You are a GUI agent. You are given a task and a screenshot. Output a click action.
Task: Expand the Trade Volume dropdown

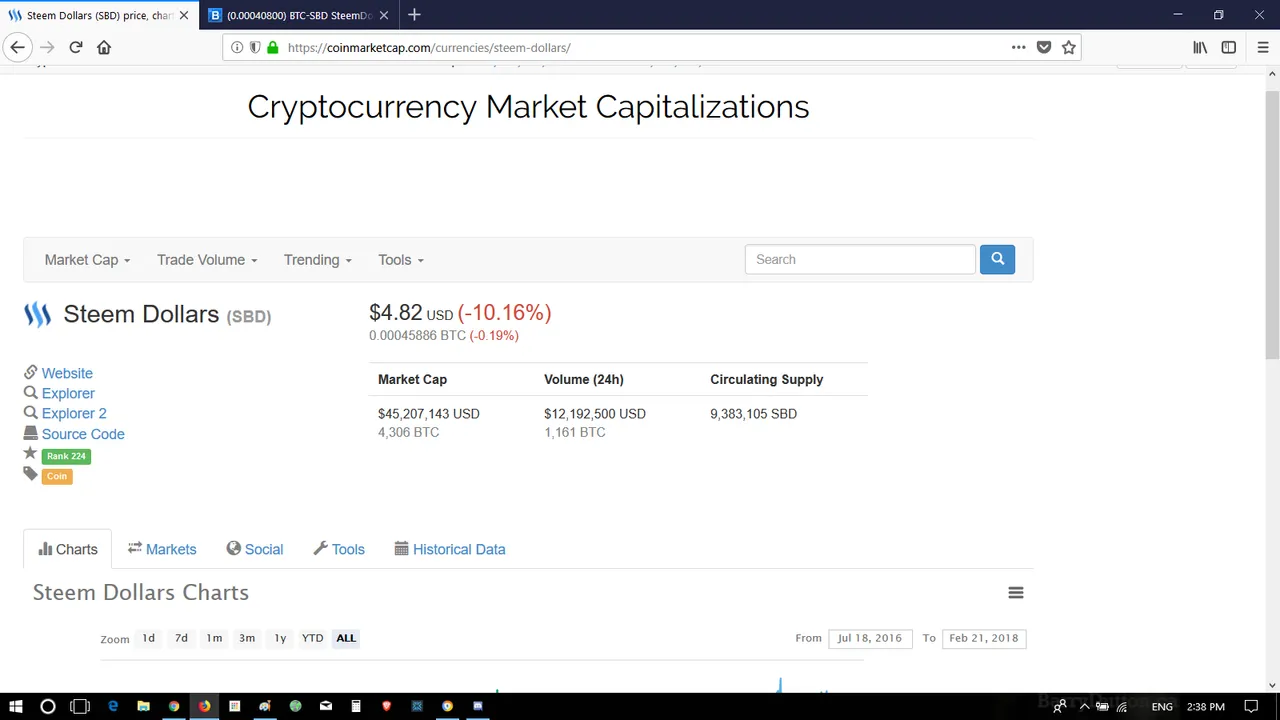click(207, 260)
